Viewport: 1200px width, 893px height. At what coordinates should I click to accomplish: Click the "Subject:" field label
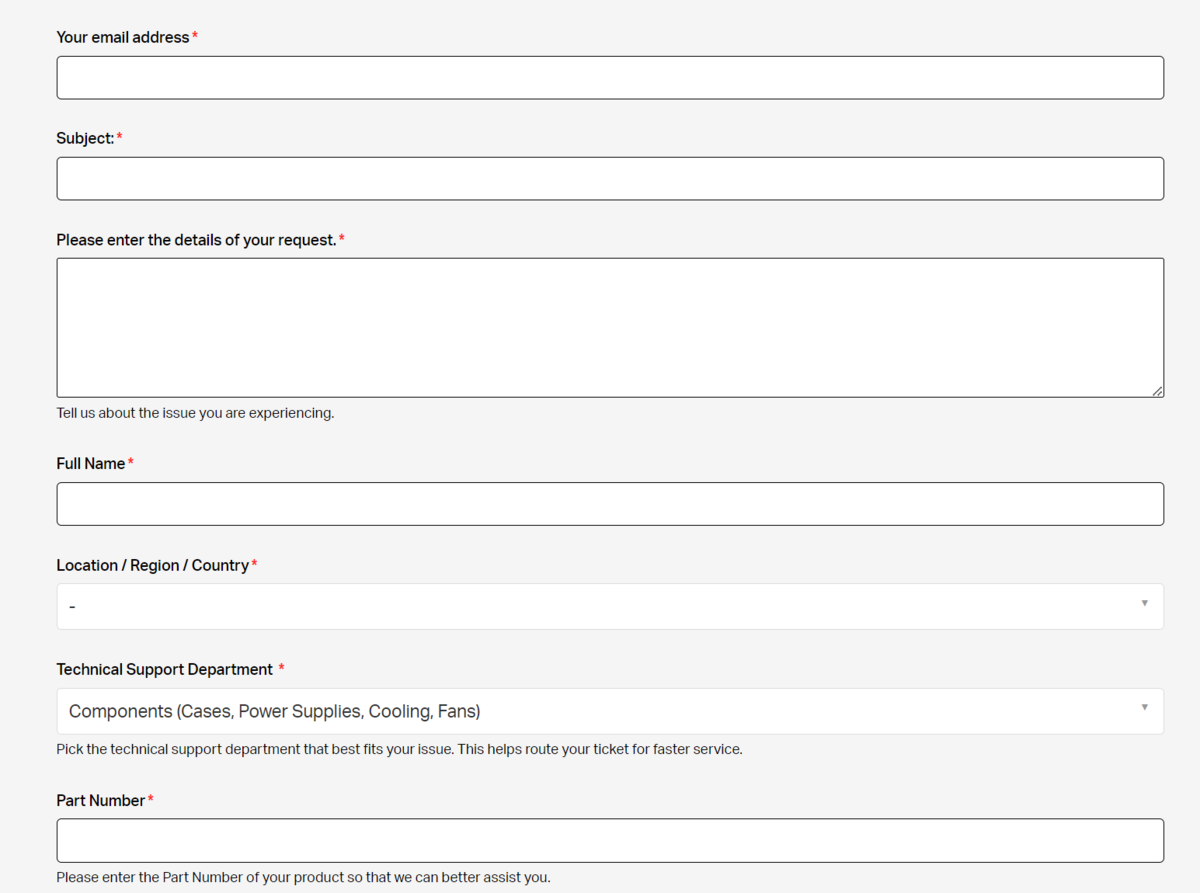pos(86,138)
